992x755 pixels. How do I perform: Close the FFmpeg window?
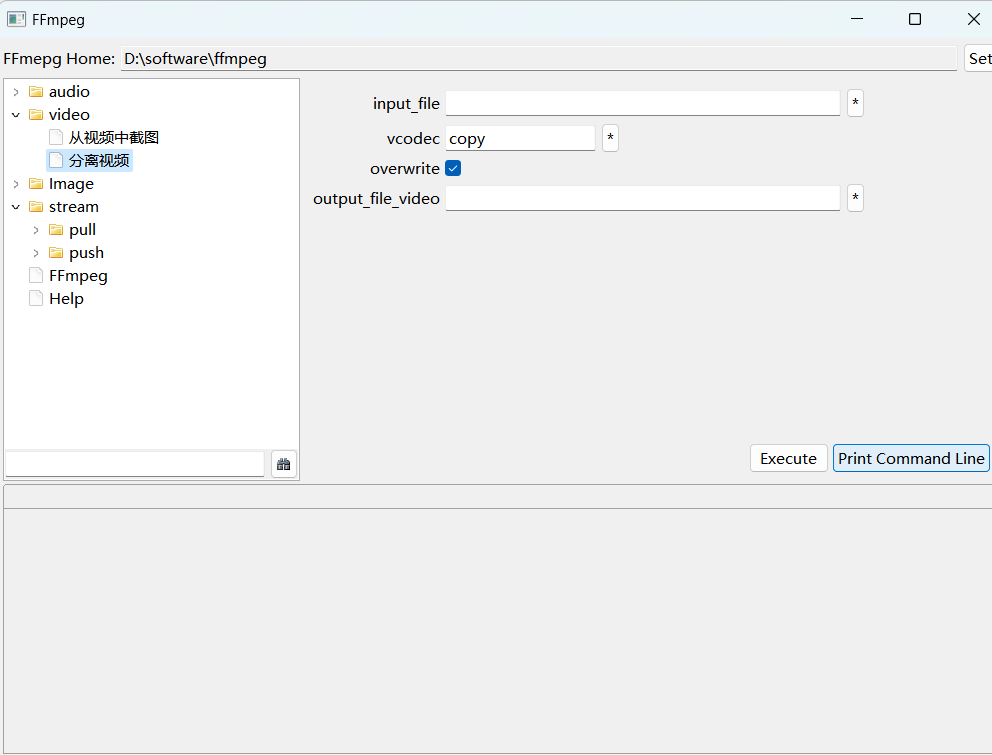[x=974, y=19]
